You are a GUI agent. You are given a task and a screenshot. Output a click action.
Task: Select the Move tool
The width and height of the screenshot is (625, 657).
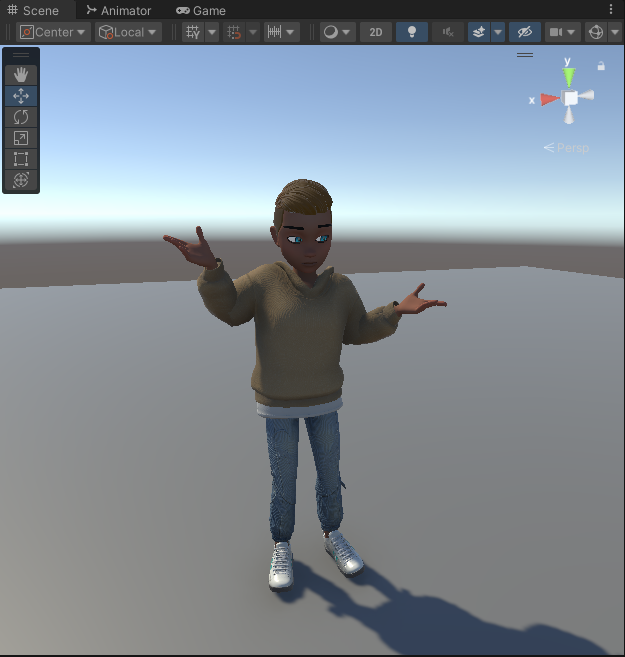(x=21, y=96)
